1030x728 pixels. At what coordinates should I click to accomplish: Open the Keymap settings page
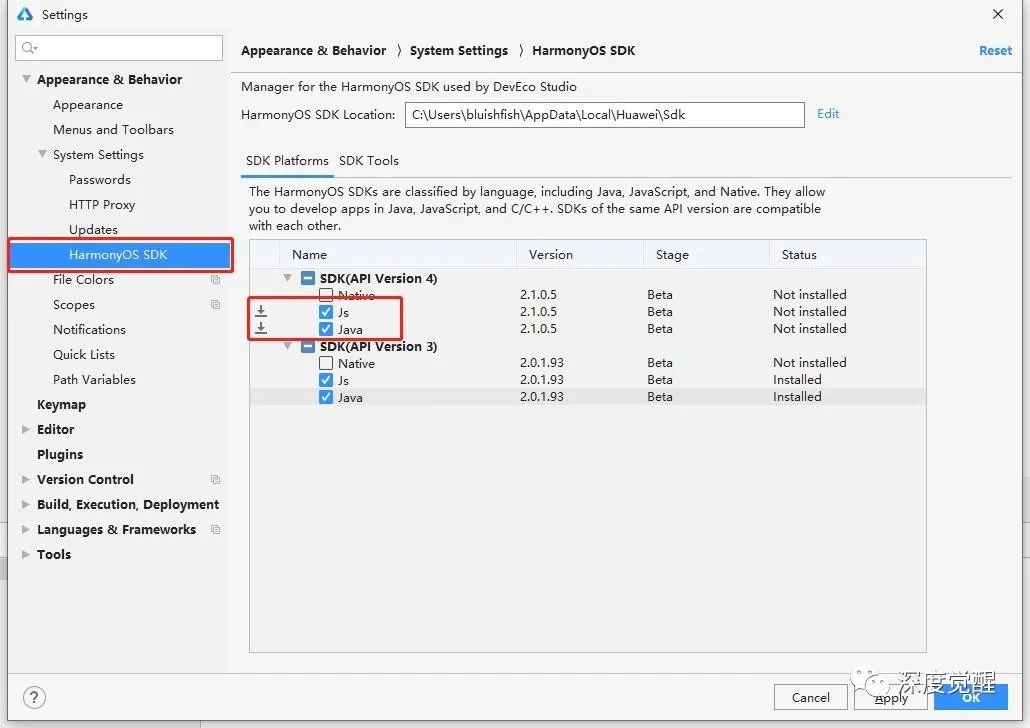tap(61, 404)
